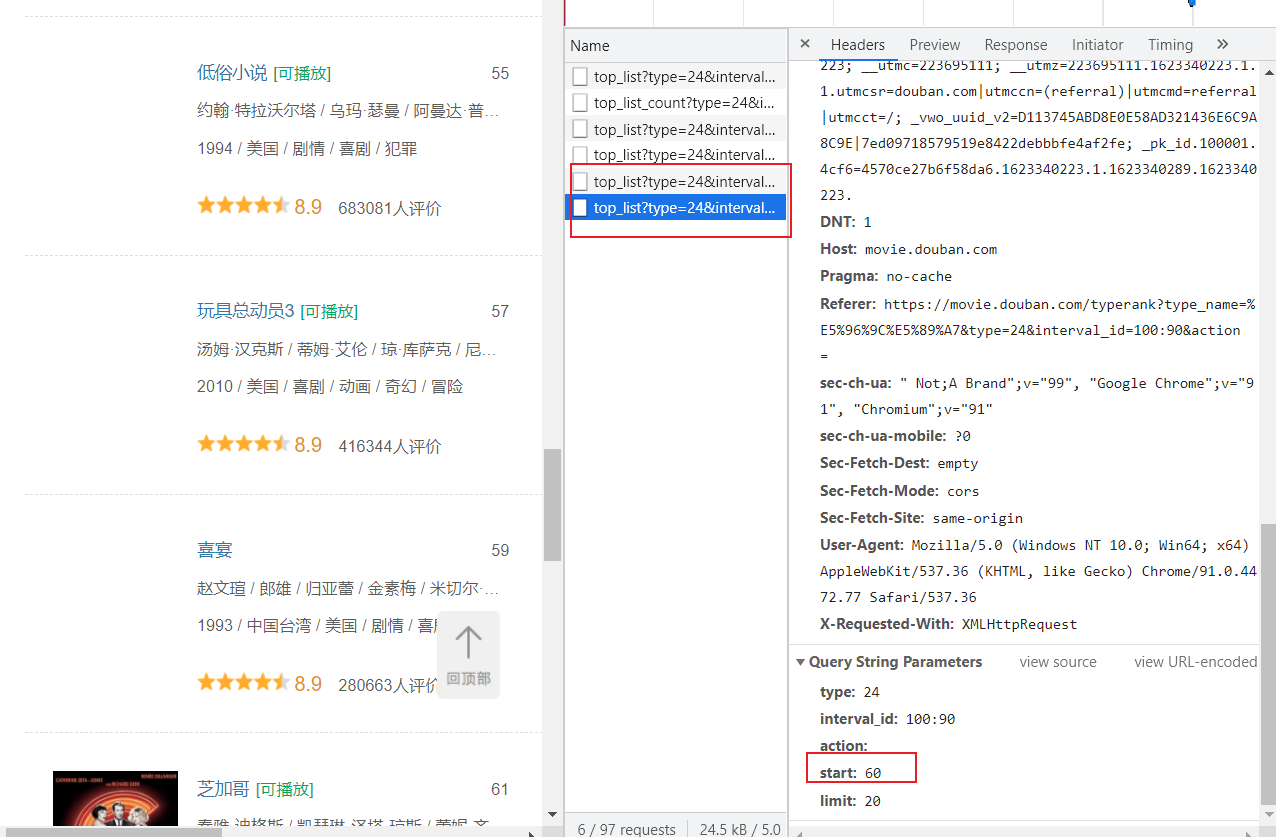
Task: Click the Sec-Fetch-Site same-origin value
Action: click(x=977, y=518)
